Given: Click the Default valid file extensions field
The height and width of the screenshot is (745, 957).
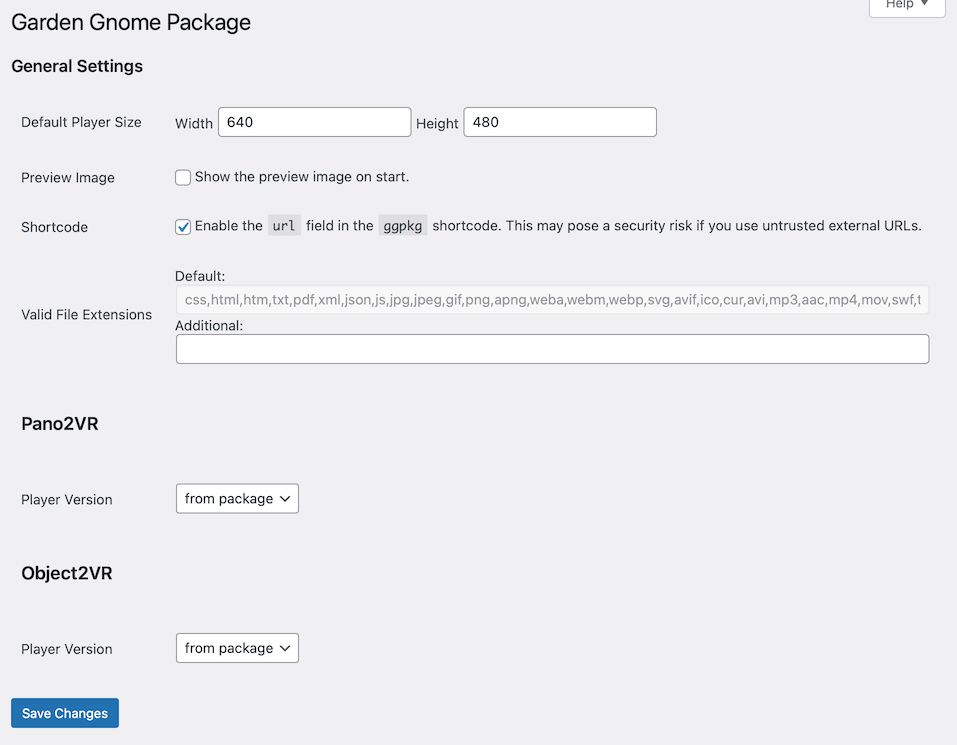Looking at the screenshot, I should (x=551, y=299).
